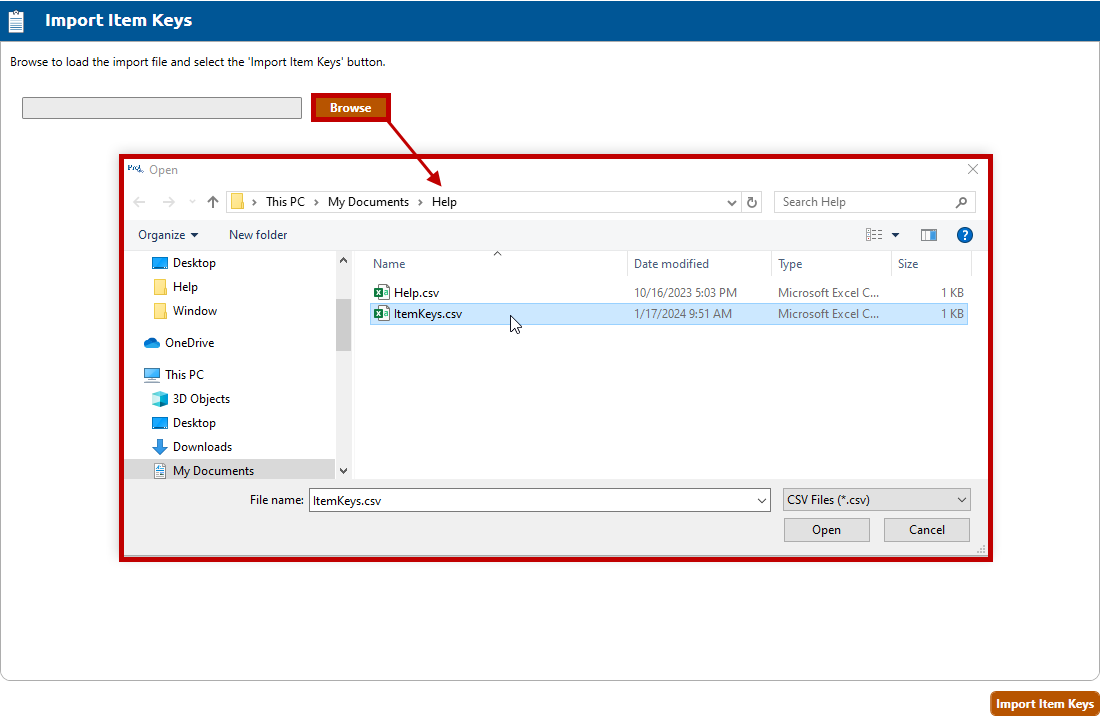Click the Import Item Keys button
This screenshot has height=721, width=1105.
click(x=1044, y=704)
